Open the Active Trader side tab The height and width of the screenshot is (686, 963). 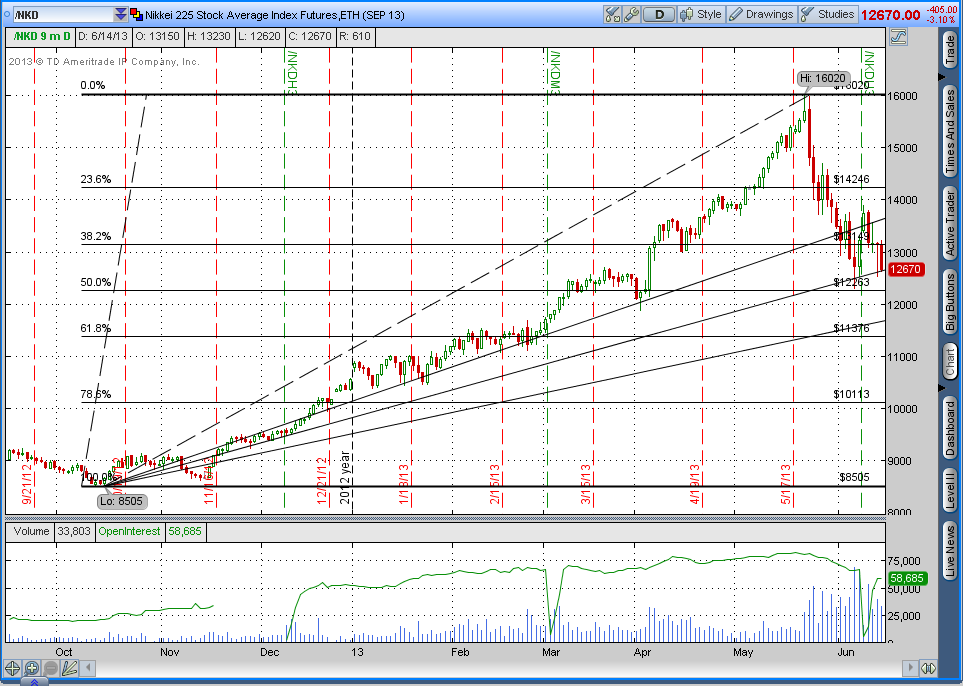point(950,224)
